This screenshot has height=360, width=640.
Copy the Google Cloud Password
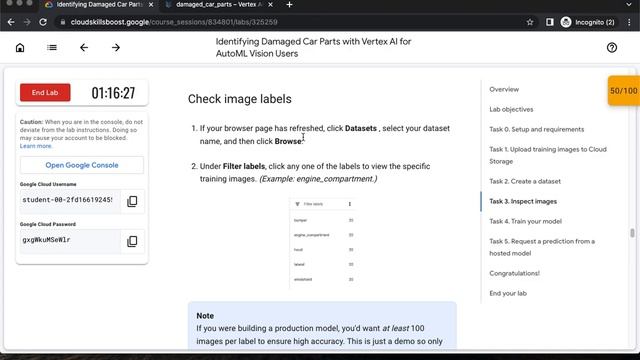pyautogui.click(x=132, y=241)
